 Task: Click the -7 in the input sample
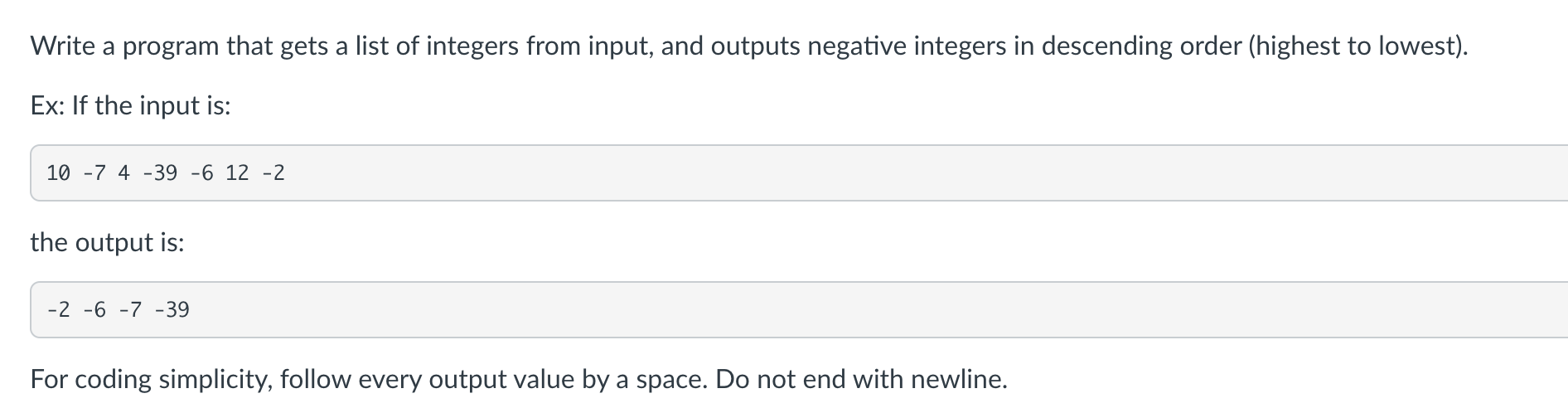[x=94, y=172]
